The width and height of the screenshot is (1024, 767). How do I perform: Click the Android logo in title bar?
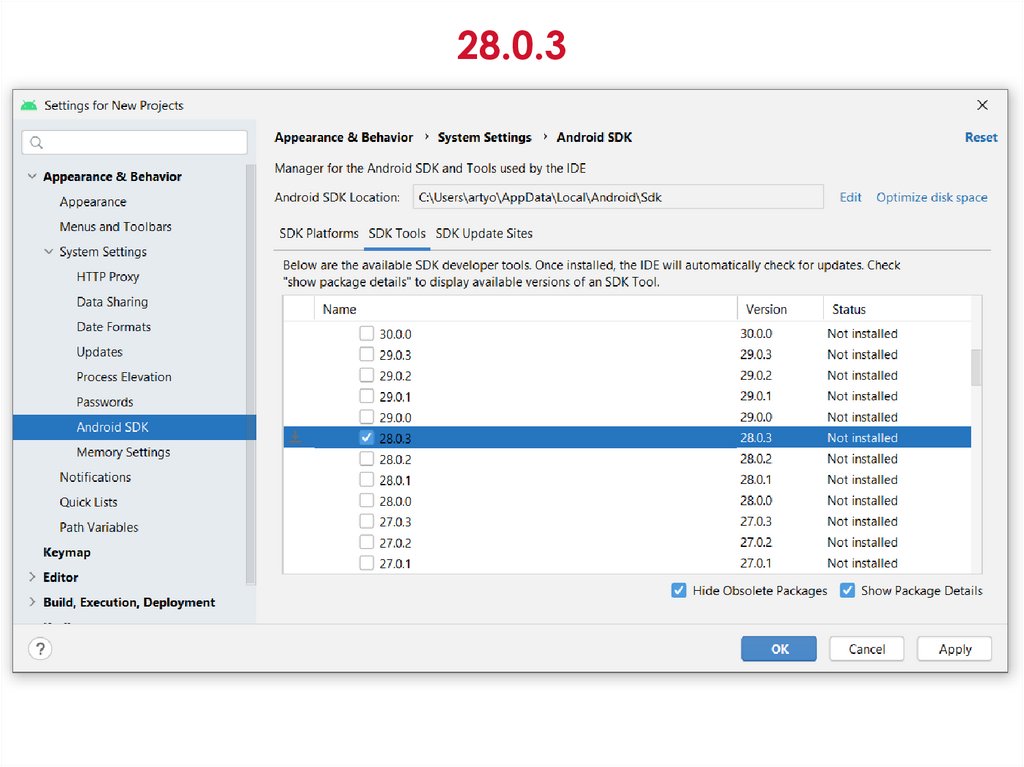click(29, 105)
